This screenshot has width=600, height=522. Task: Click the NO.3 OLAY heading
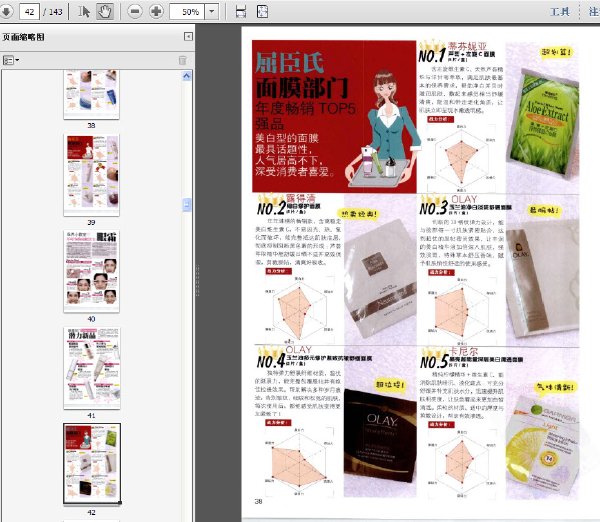pos(465,204)
